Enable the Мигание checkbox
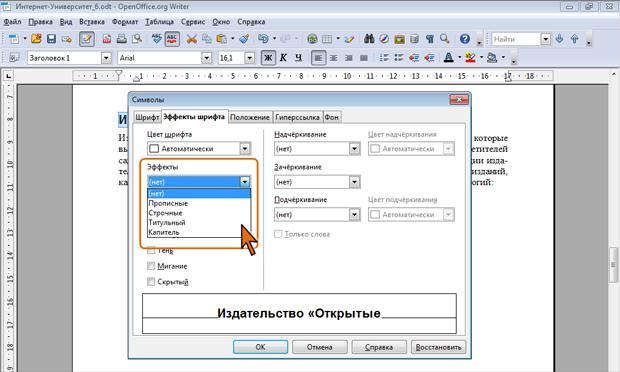Screen dimensions: 620x372 pos(151,266)
